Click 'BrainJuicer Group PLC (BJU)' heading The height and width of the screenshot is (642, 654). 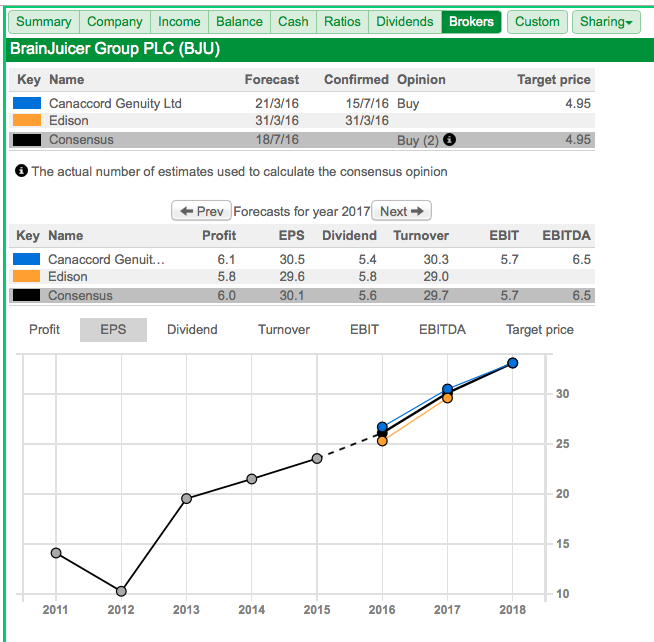click(x=115, y=49)
